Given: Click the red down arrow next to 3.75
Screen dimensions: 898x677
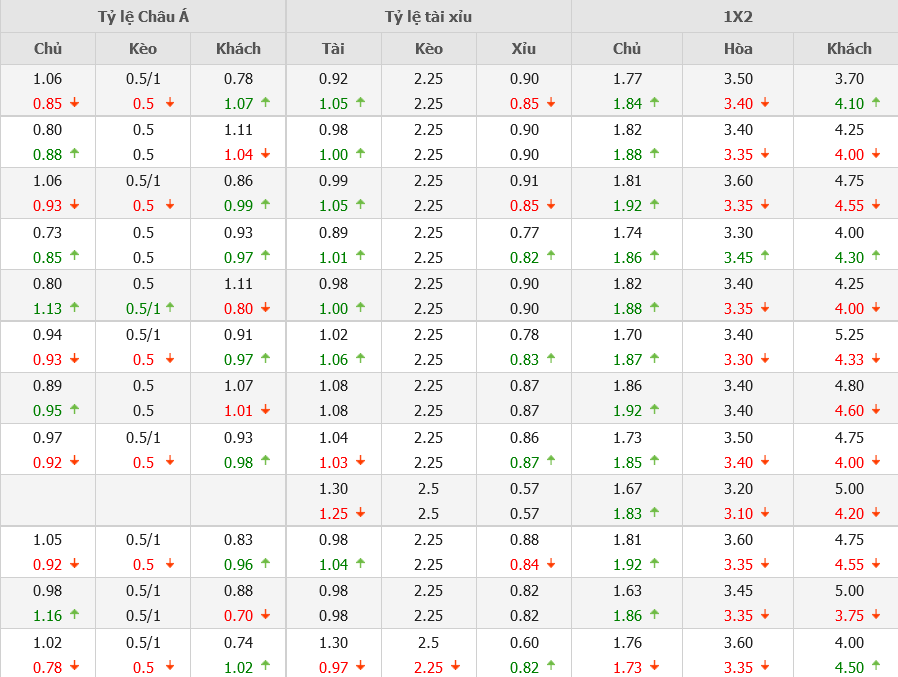Looking at the screenshot, I should pyautogui.click(x=876, y=615).
